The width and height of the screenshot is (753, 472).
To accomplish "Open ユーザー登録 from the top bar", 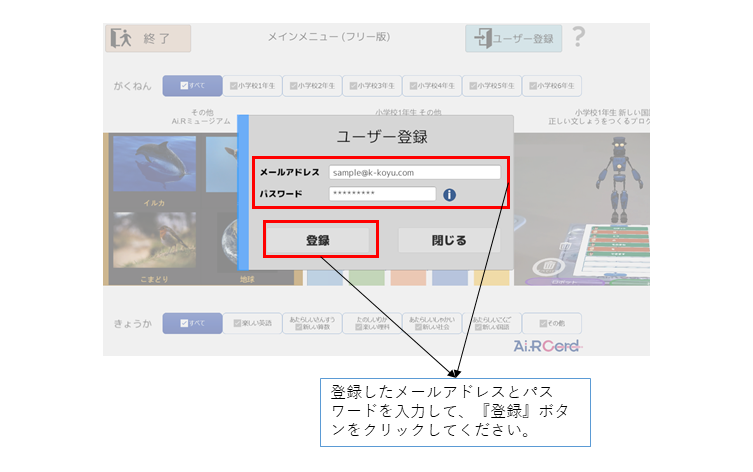I will [513, 39].
